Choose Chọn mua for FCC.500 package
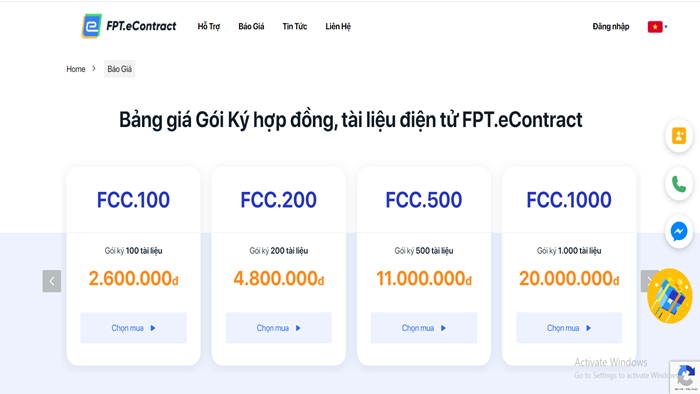The width and height of the screenshot is (700, 394). [x=424, y=328]
